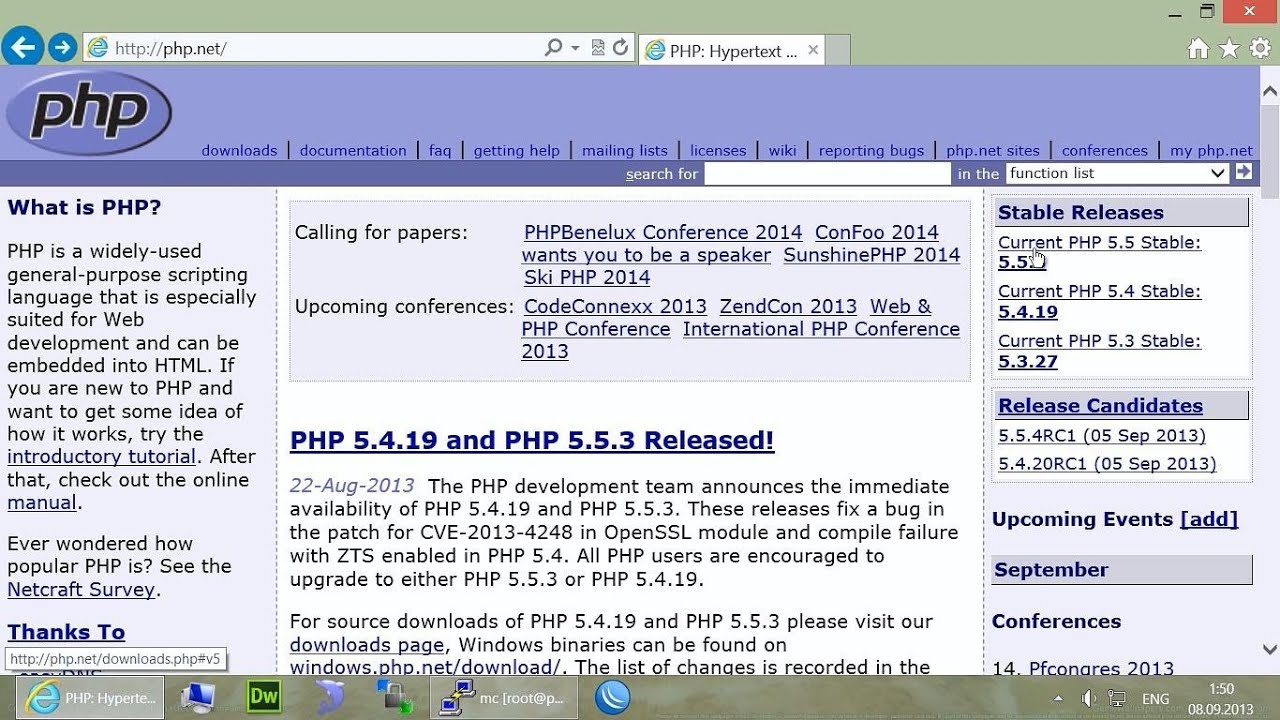Viewport: 1280px width, 720px height.
Task: Click the PHP logo
Action: tap(89, 114)
